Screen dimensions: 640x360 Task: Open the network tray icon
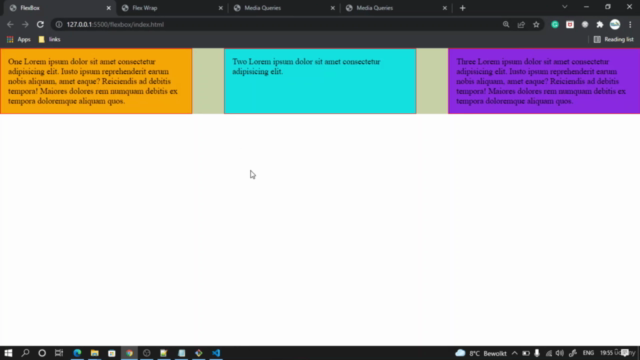click(549, 353)
